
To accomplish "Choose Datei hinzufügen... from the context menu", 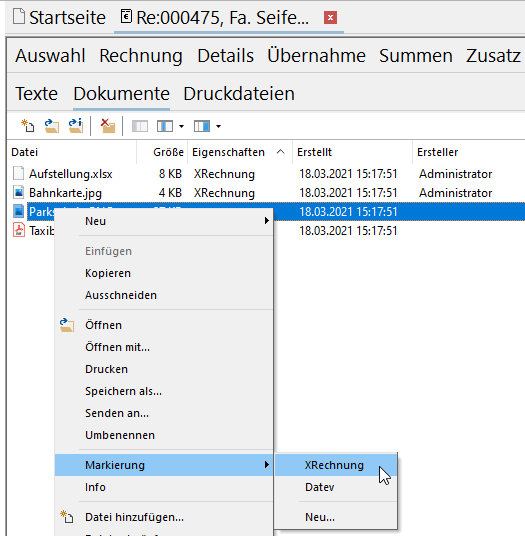I will pyautogui.click(x=164, y=517).
